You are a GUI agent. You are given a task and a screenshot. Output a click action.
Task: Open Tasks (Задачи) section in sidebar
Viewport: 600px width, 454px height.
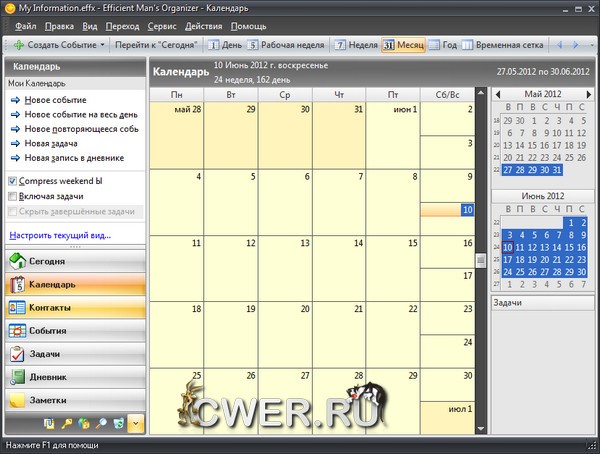75,354
